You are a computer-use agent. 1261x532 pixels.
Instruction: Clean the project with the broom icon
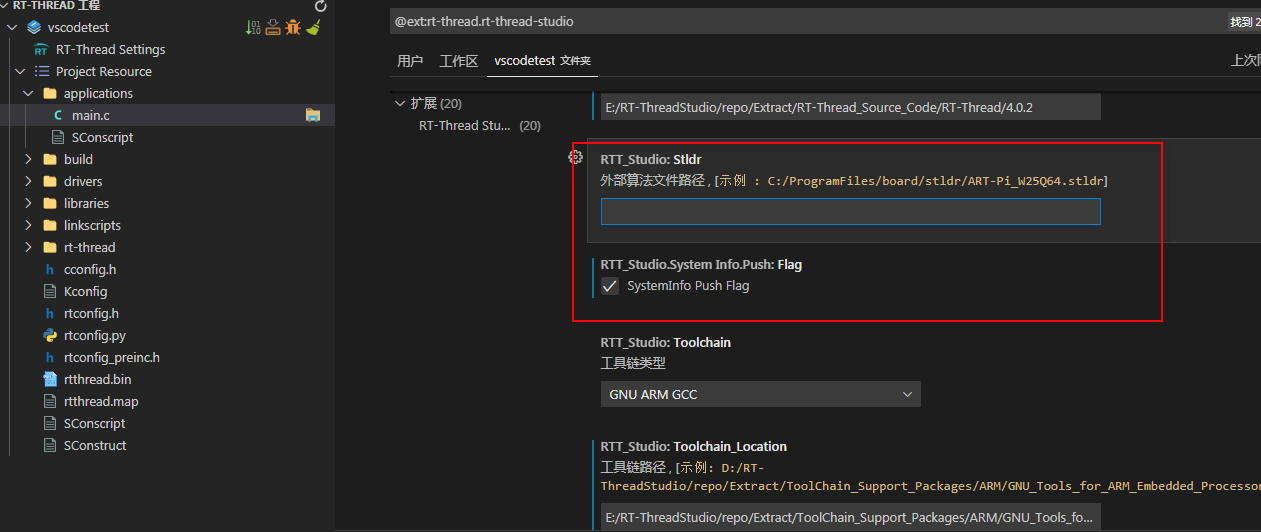(313, 27)
